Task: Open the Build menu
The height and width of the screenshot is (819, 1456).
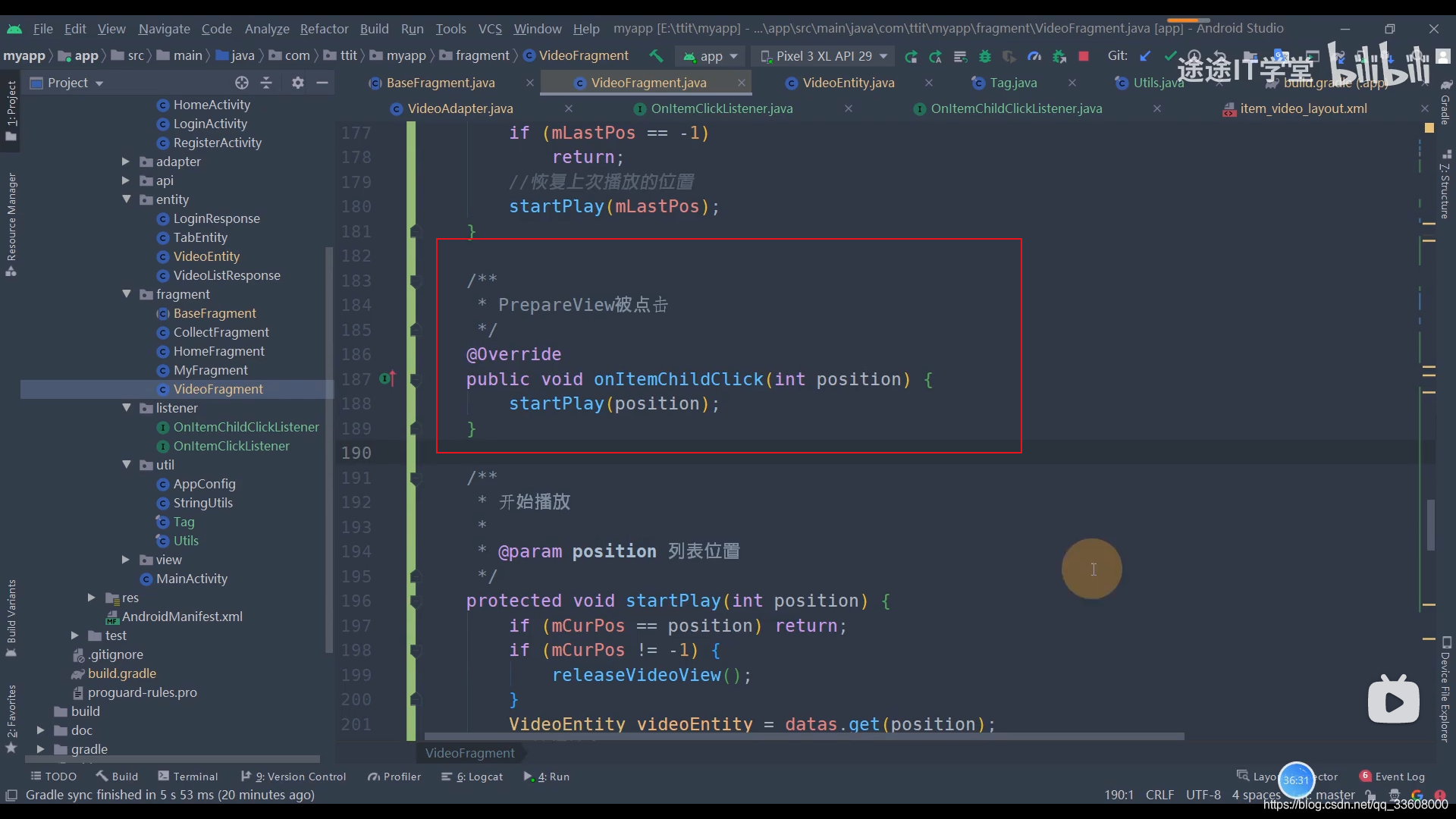Action: (374, 28)
